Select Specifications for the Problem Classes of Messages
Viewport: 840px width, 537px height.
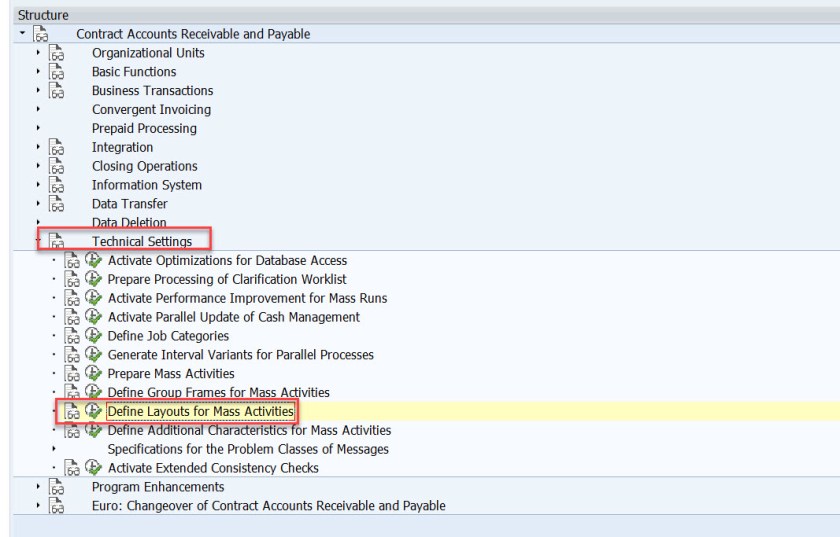coord(248,449)
